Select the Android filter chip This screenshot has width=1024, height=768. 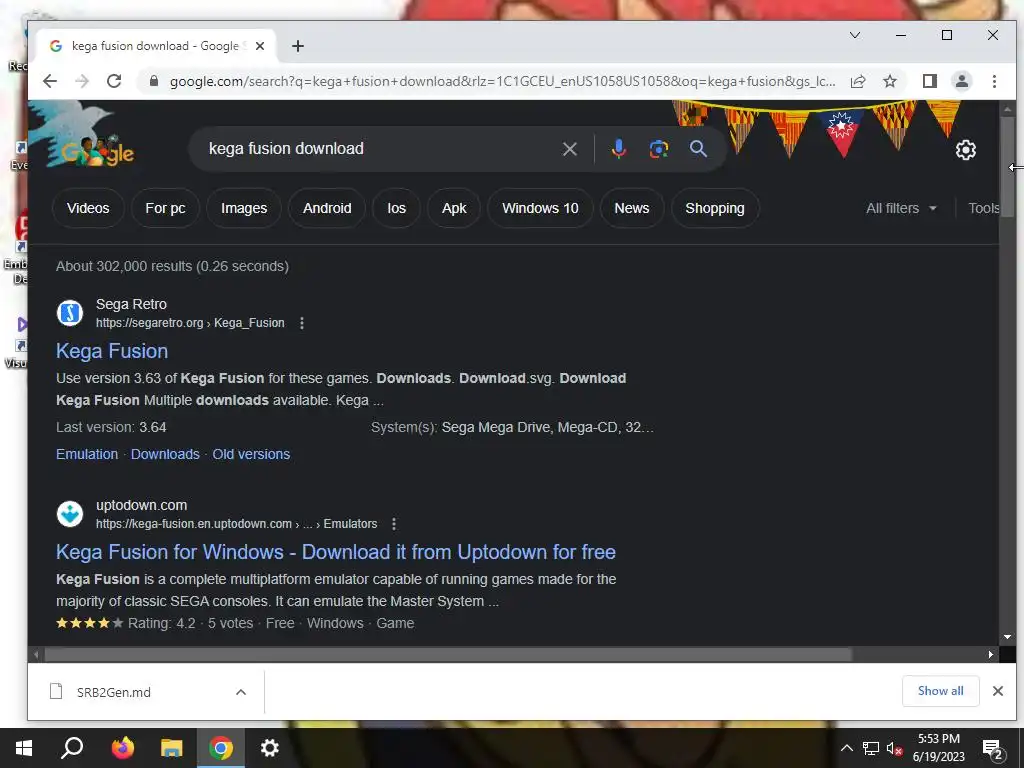(x=327, y=208)
